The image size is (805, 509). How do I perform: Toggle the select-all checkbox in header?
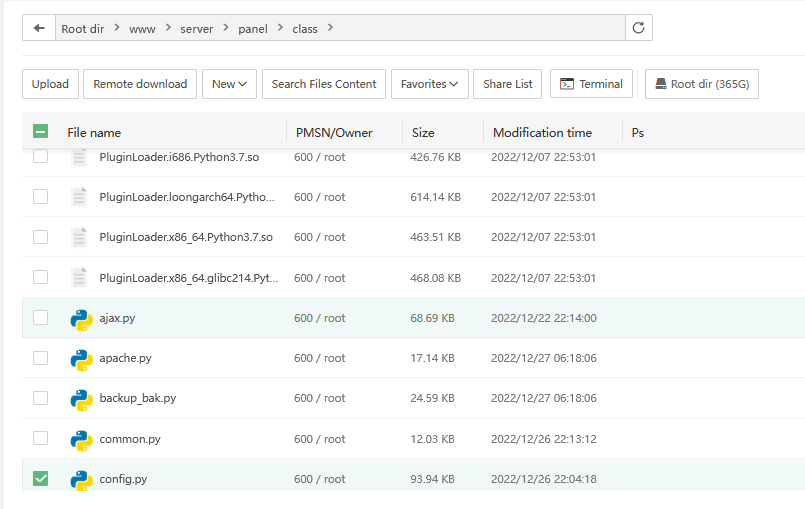coord(40,132)
